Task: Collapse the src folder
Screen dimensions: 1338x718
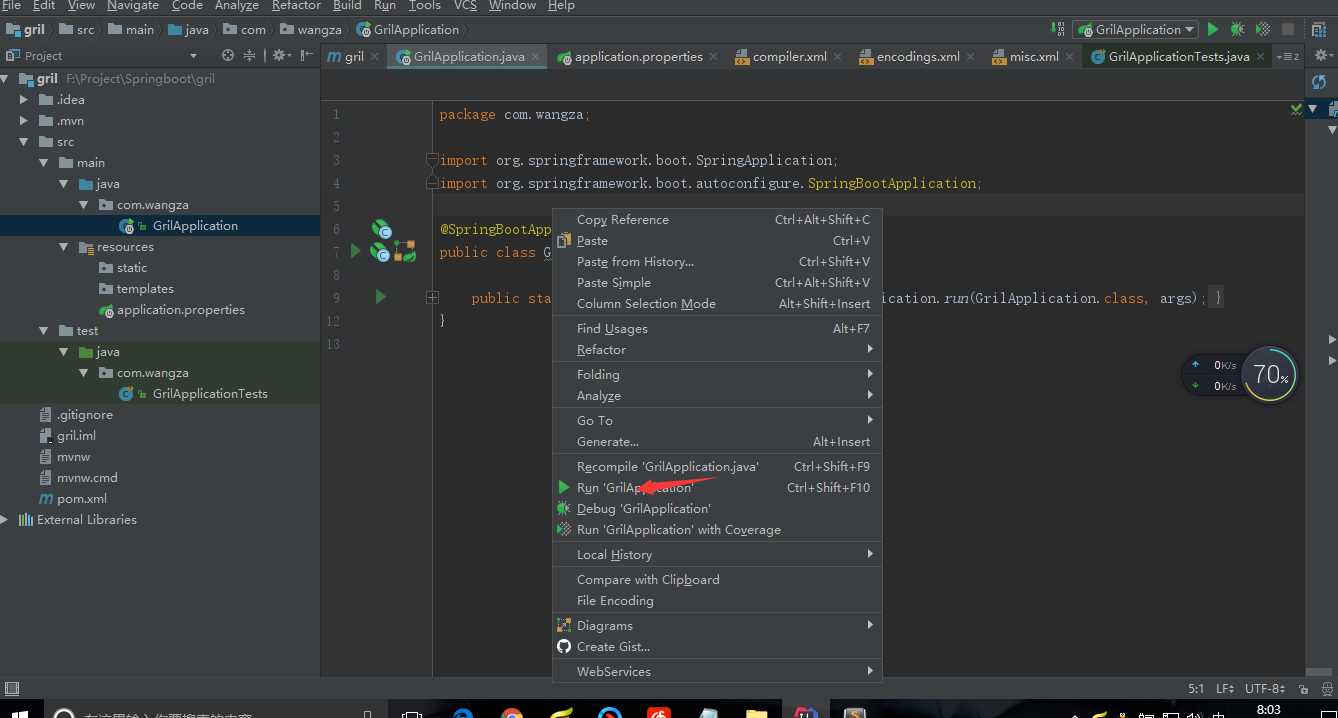Action: pyautogui.click(x=25, y=141)
